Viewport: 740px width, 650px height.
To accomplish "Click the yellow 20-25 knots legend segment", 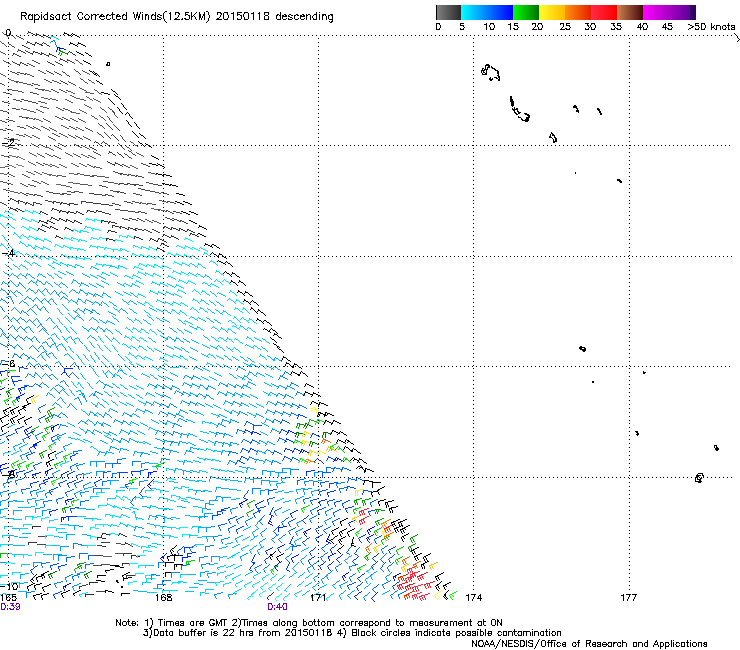I will (552, 12).
